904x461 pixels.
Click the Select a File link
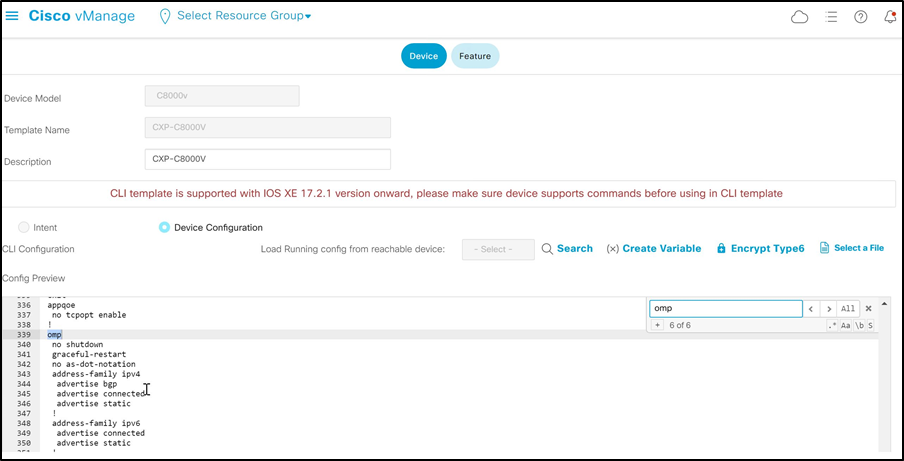pos(859,248)
